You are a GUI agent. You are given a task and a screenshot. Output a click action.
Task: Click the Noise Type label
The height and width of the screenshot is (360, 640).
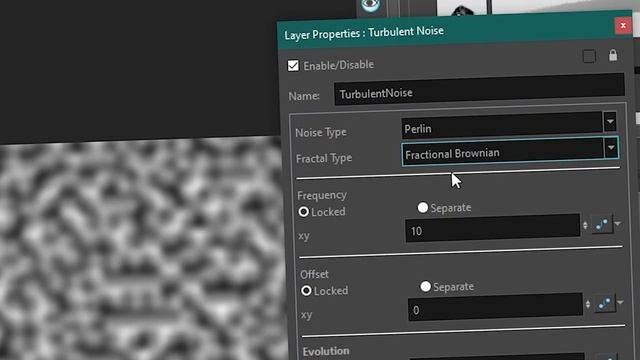(x=321, y=133)
